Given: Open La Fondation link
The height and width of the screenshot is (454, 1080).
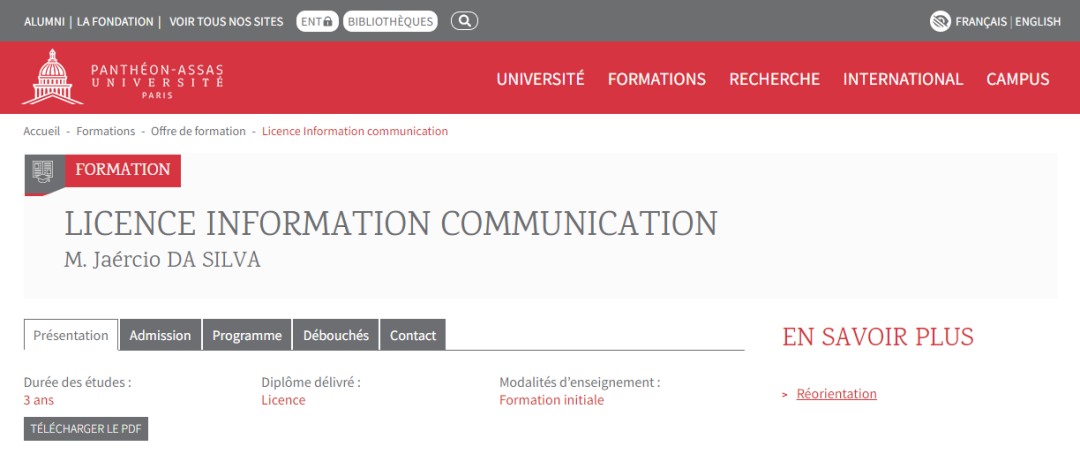Looking at the screenshot, I should click(x=115, y=21).
